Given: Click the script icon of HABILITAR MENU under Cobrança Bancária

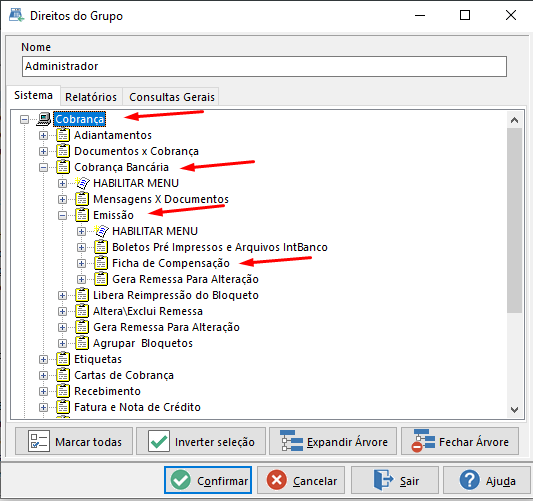Looking at the screenshot, I should (x=82, y=183).
